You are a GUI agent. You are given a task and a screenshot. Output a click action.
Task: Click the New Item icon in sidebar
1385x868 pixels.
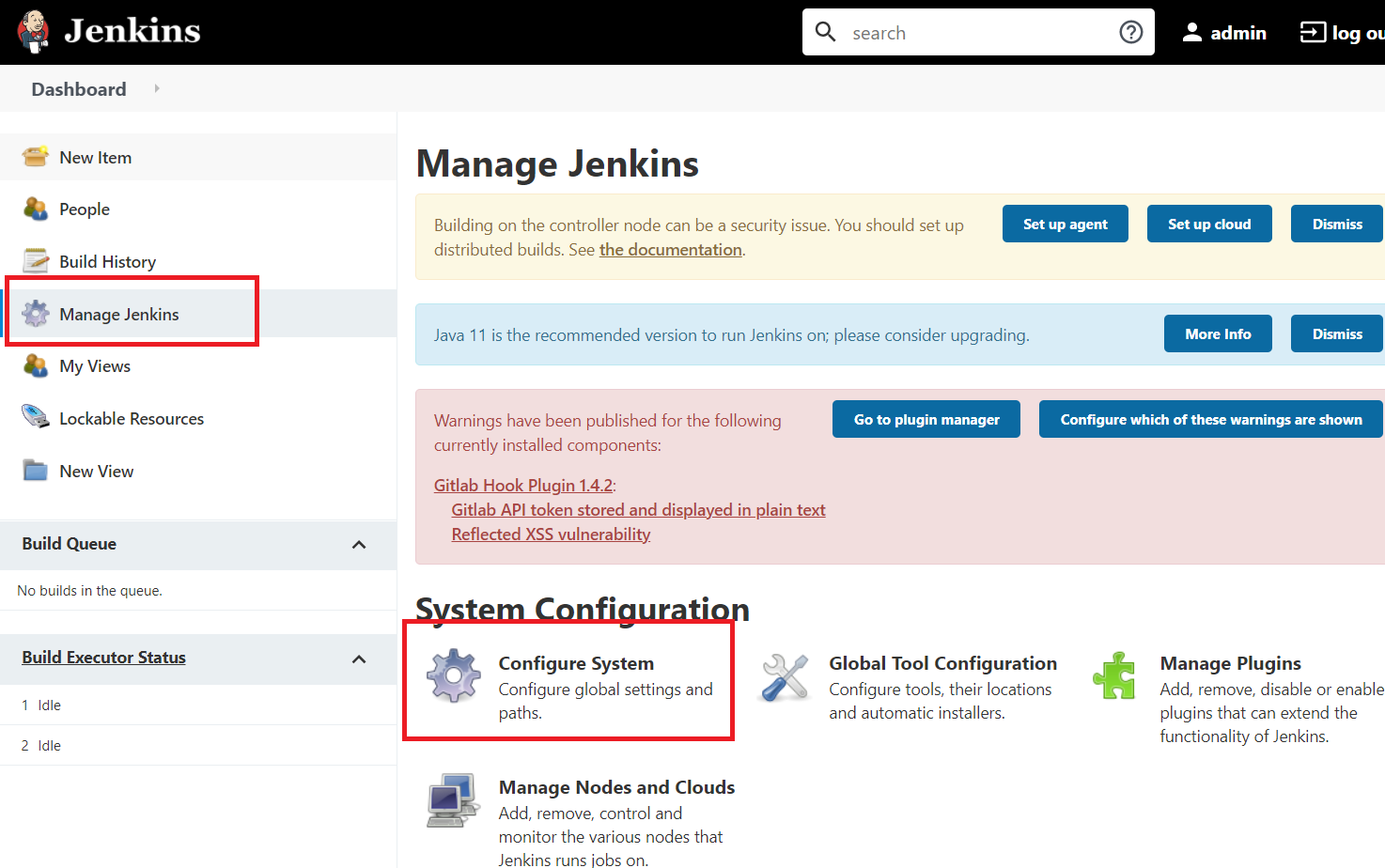pos(36,157)
